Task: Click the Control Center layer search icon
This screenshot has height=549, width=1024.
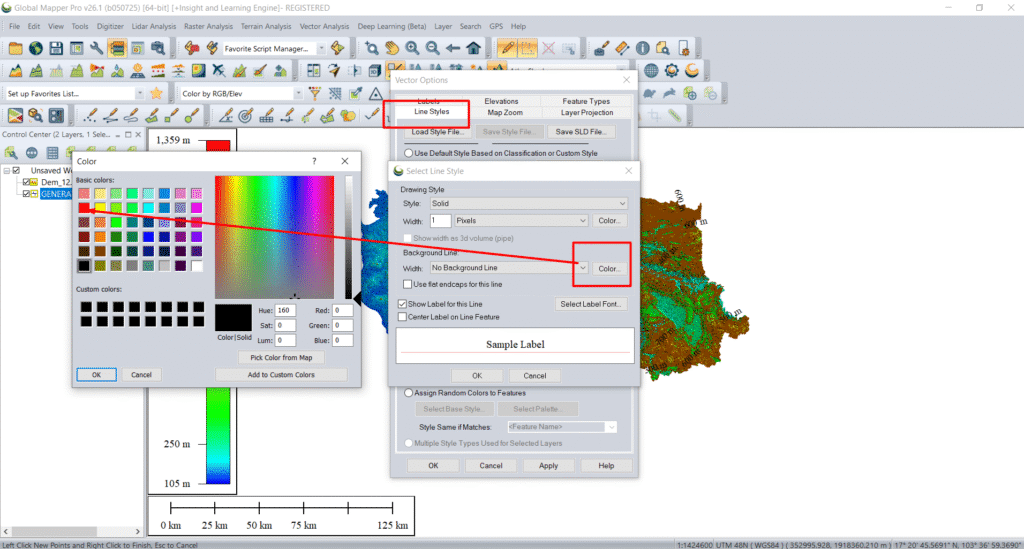Action: pos(11,153)
